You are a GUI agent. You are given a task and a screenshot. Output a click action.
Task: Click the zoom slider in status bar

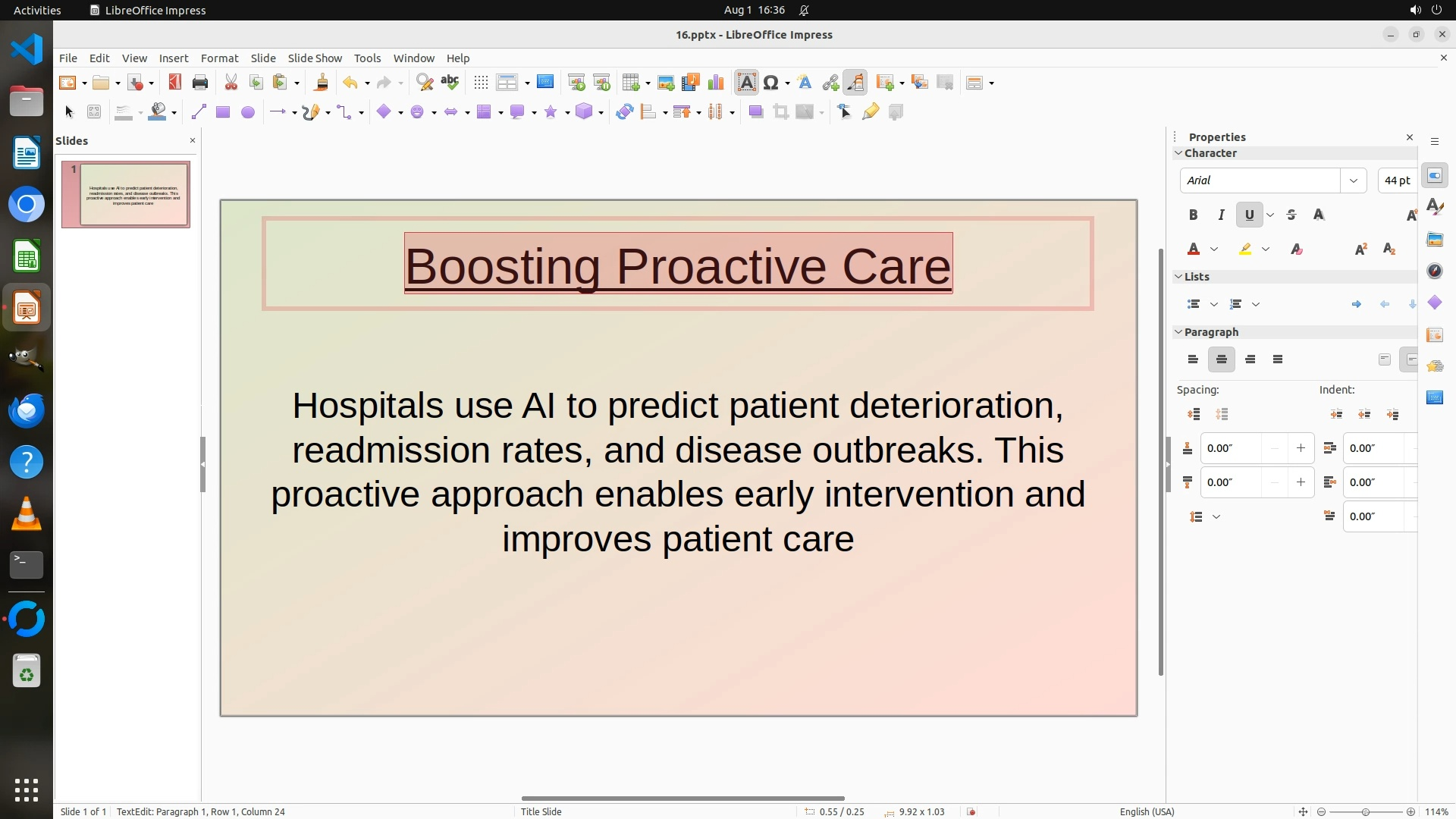(1365, 811)
